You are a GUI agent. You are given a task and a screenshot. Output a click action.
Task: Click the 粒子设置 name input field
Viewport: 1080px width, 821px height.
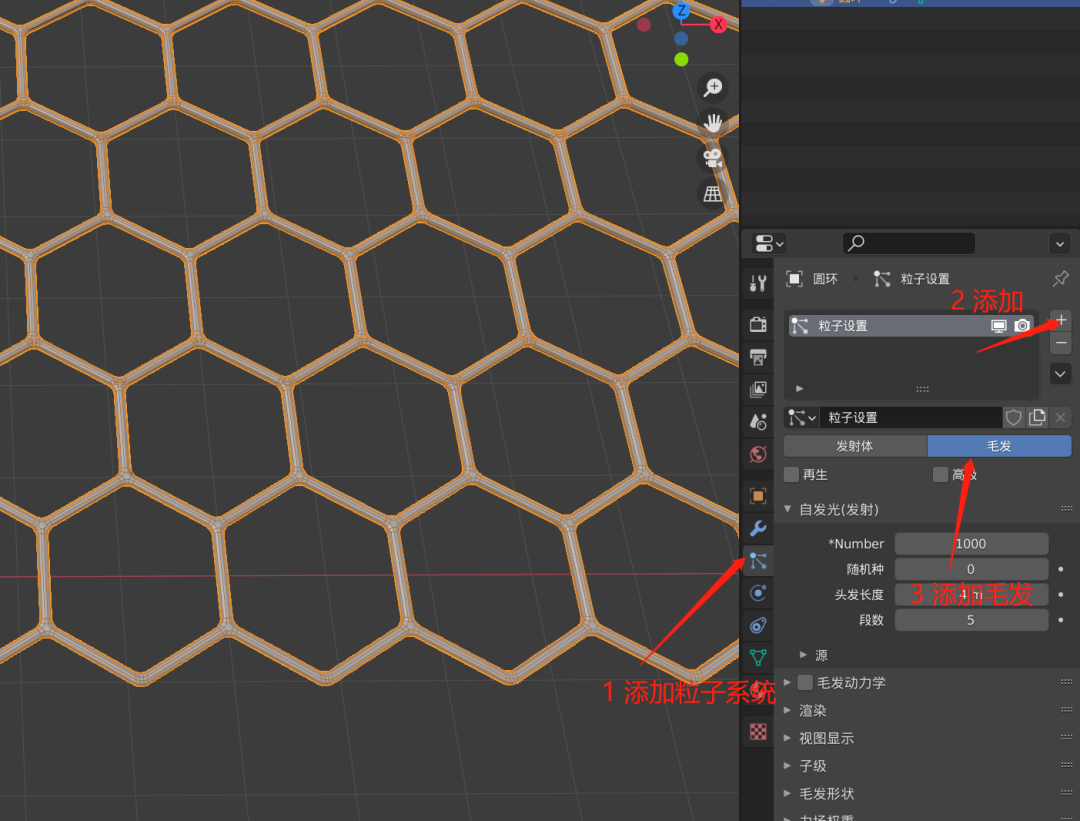(x=911, y=417)
